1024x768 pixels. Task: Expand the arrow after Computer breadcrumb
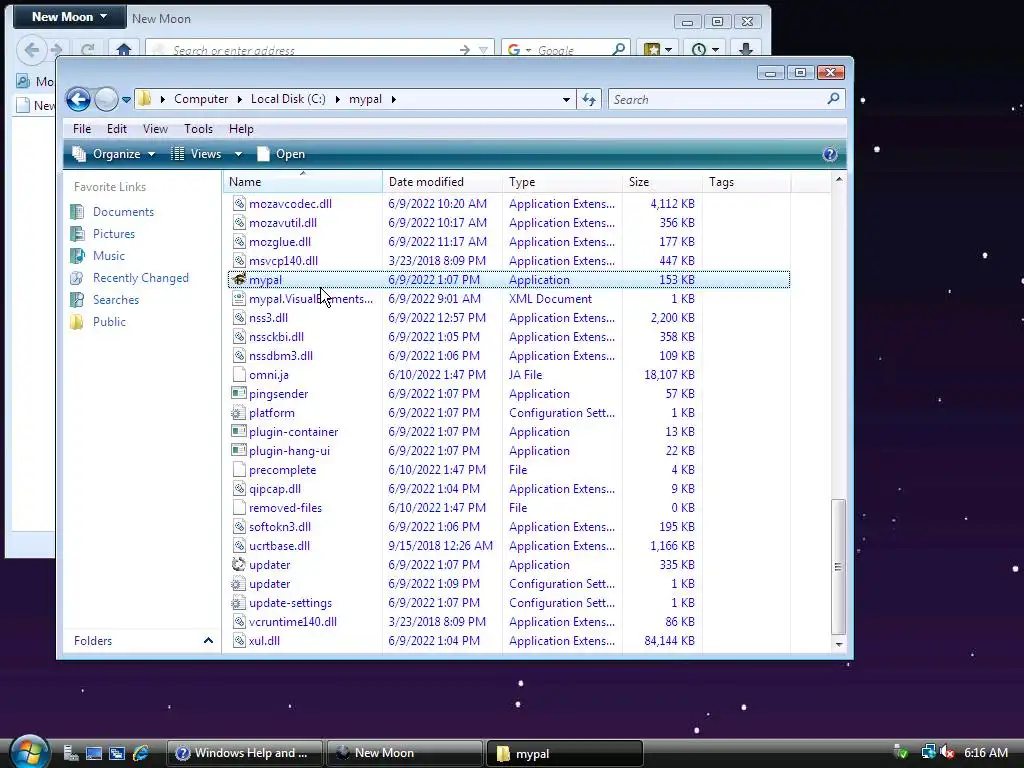coord(240,99)
